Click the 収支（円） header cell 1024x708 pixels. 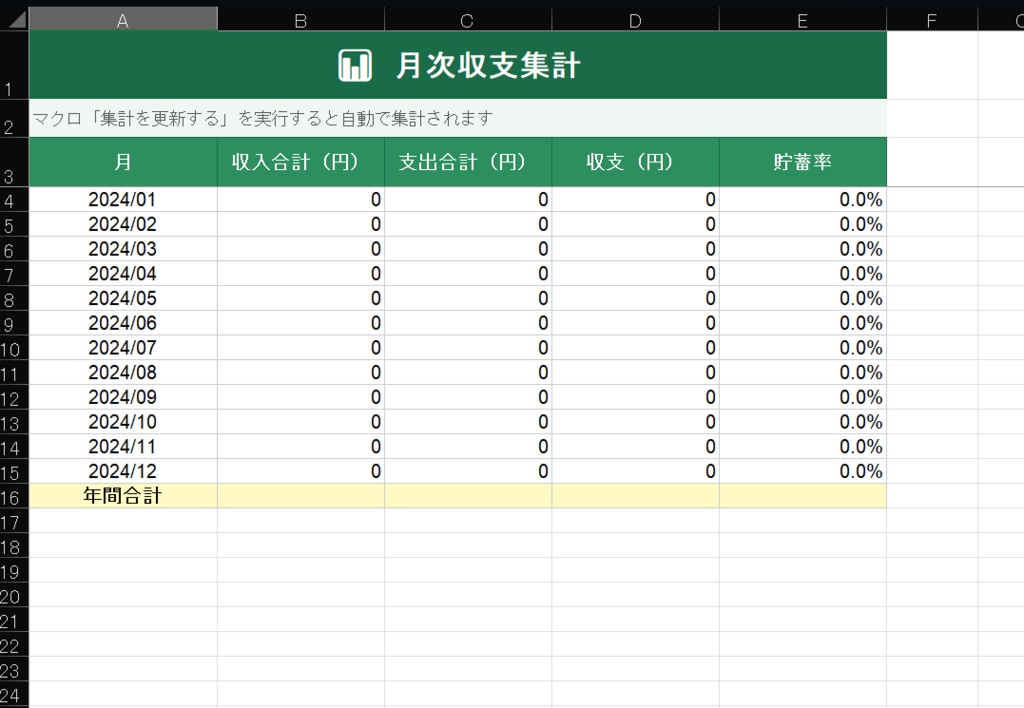click(635, 162)
